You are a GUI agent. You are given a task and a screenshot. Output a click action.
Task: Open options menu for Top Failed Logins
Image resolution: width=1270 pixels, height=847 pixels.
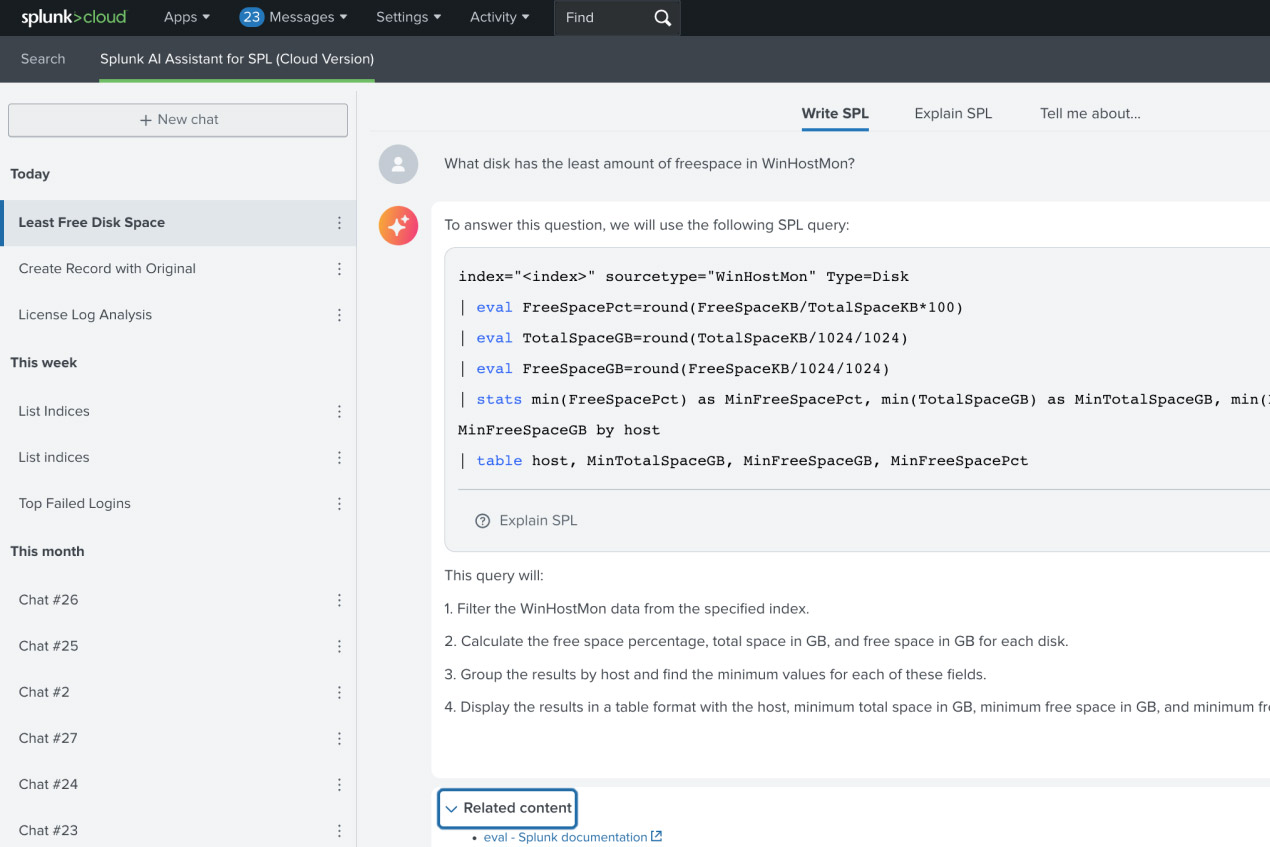point(339,504)
